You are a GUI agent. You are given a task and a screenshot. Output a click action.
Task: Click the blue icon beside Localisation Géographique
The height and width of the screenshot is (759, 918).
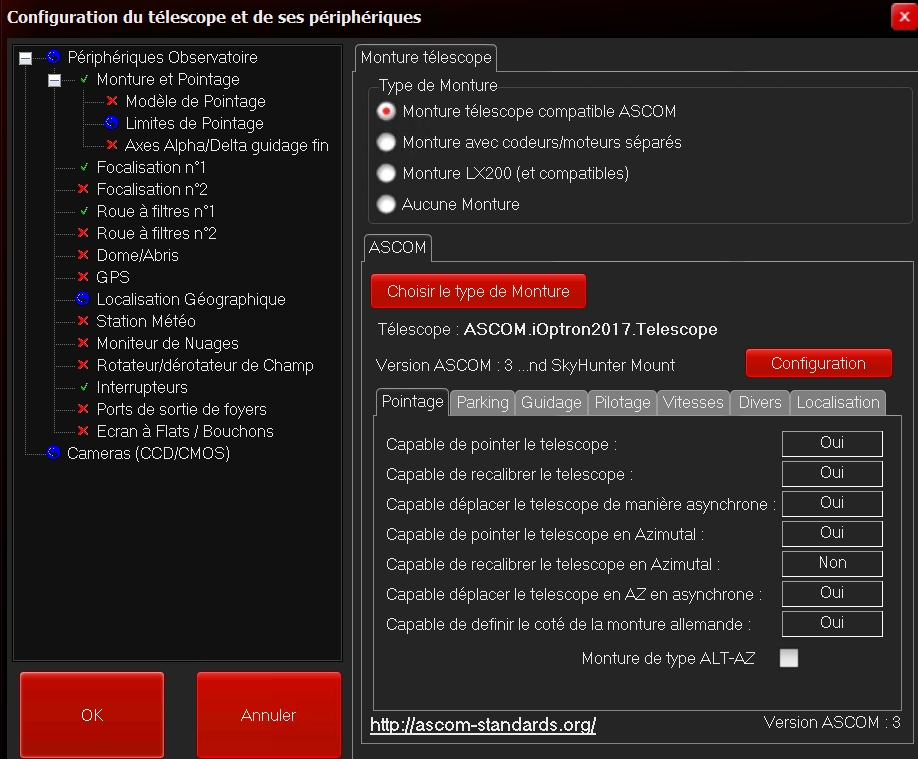coord(83,299)
